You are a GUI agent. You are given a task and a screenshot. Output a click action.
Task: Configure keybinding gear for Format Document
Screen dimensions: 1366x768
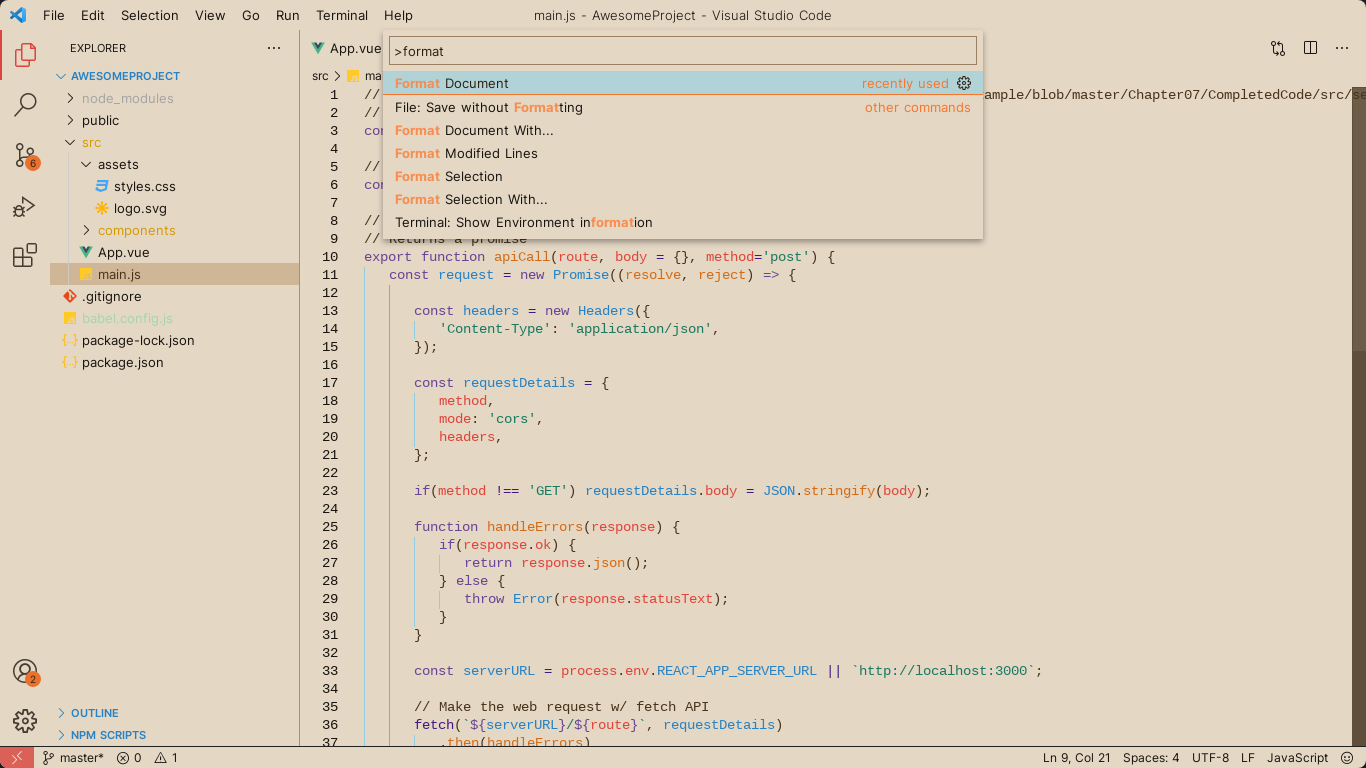(x=964, y=83)
